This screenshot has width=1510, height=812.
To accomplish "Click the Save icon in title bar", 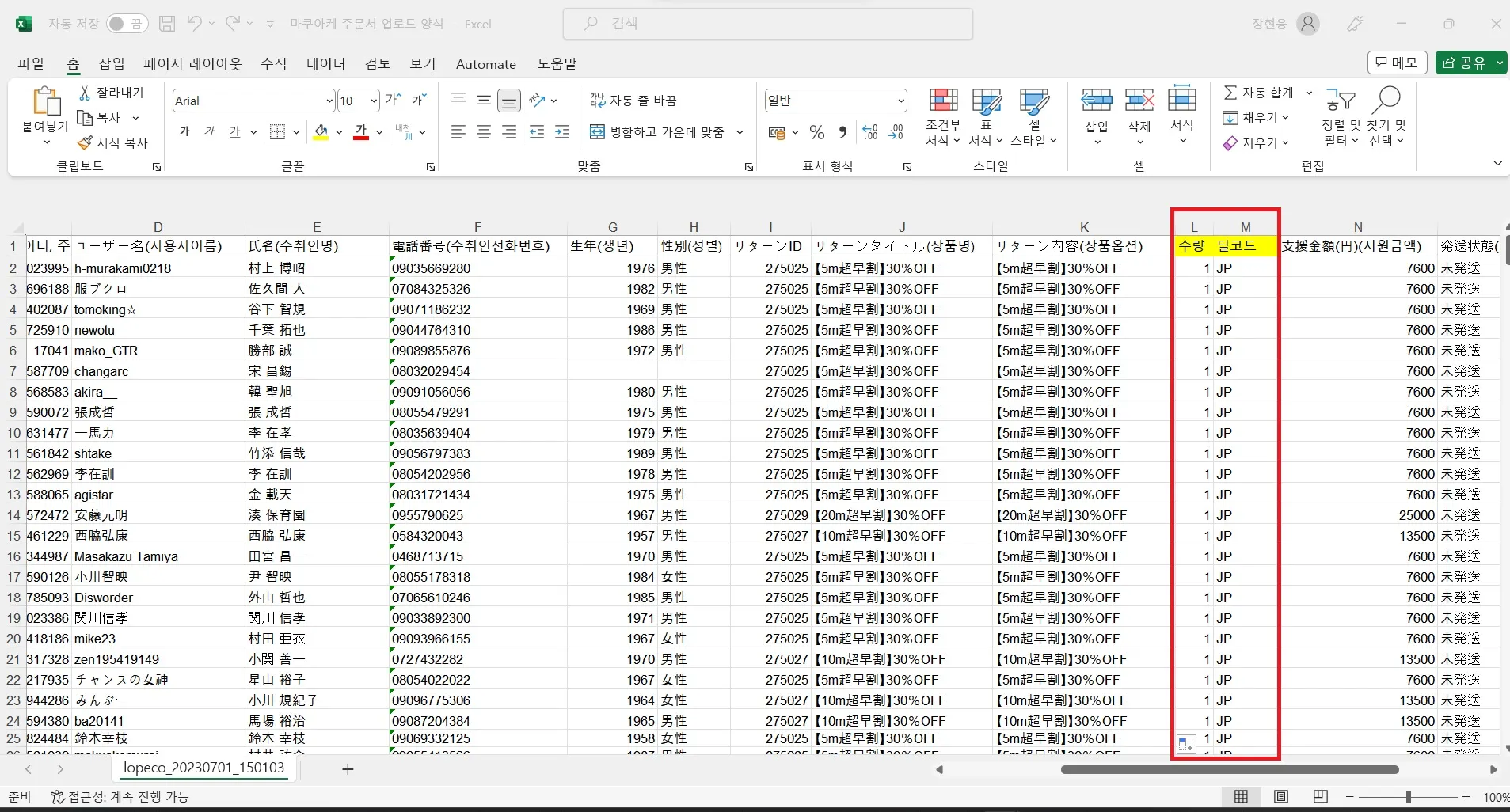I will point(167,24).
